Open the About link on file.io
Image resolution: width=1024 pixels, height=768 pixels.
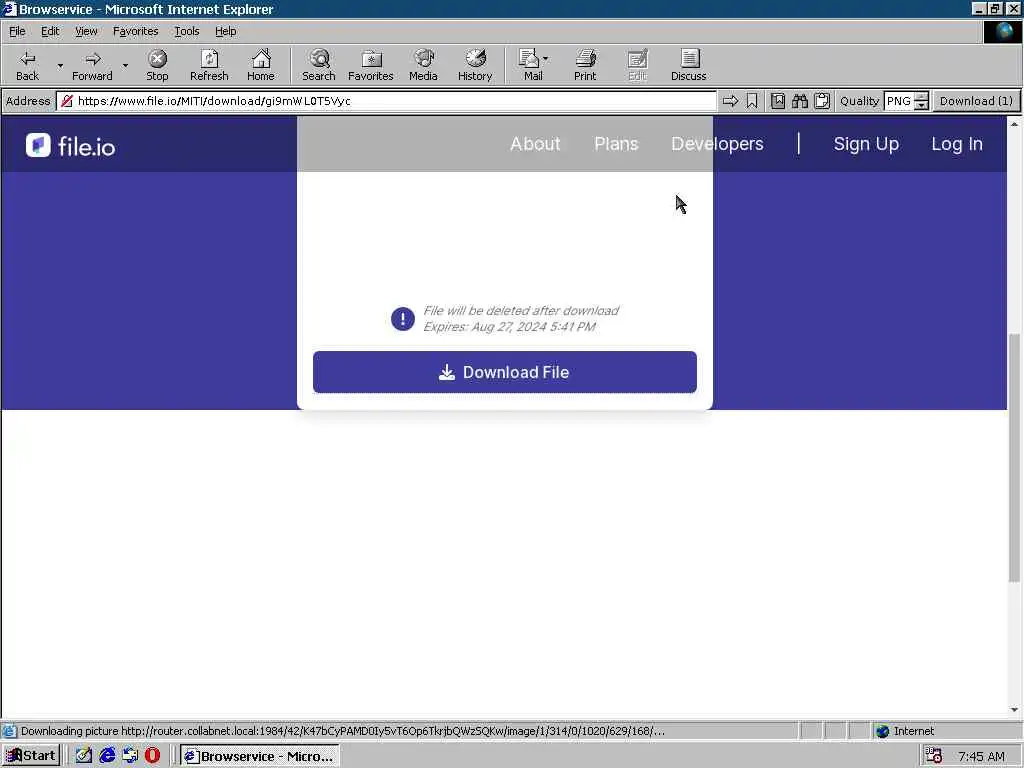pos(535,144)
